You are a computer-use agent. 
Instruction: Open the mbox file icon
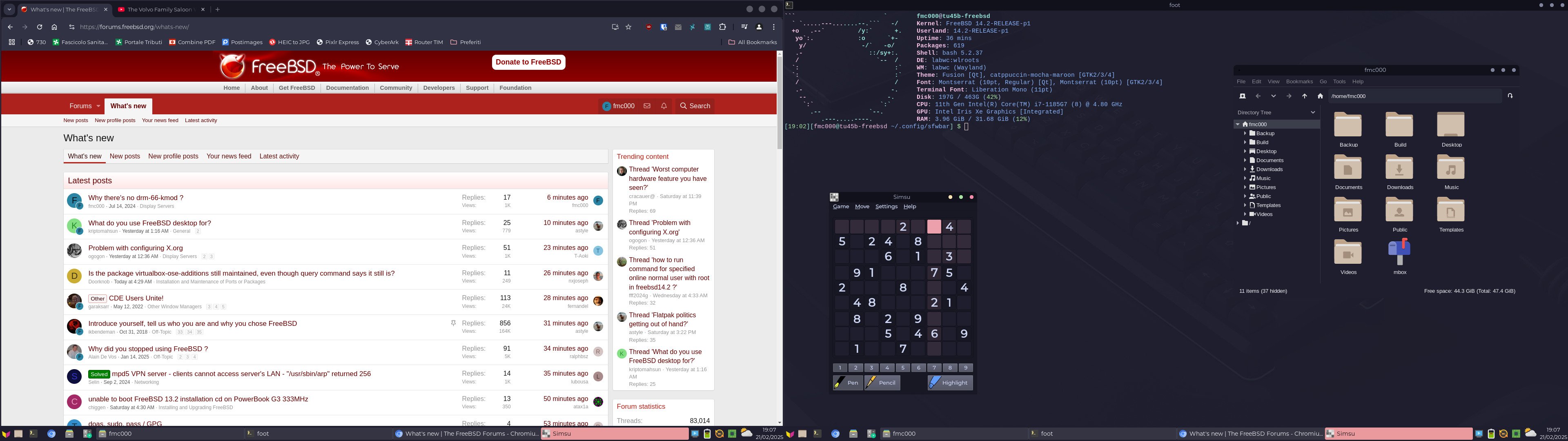pos(1399,252)
